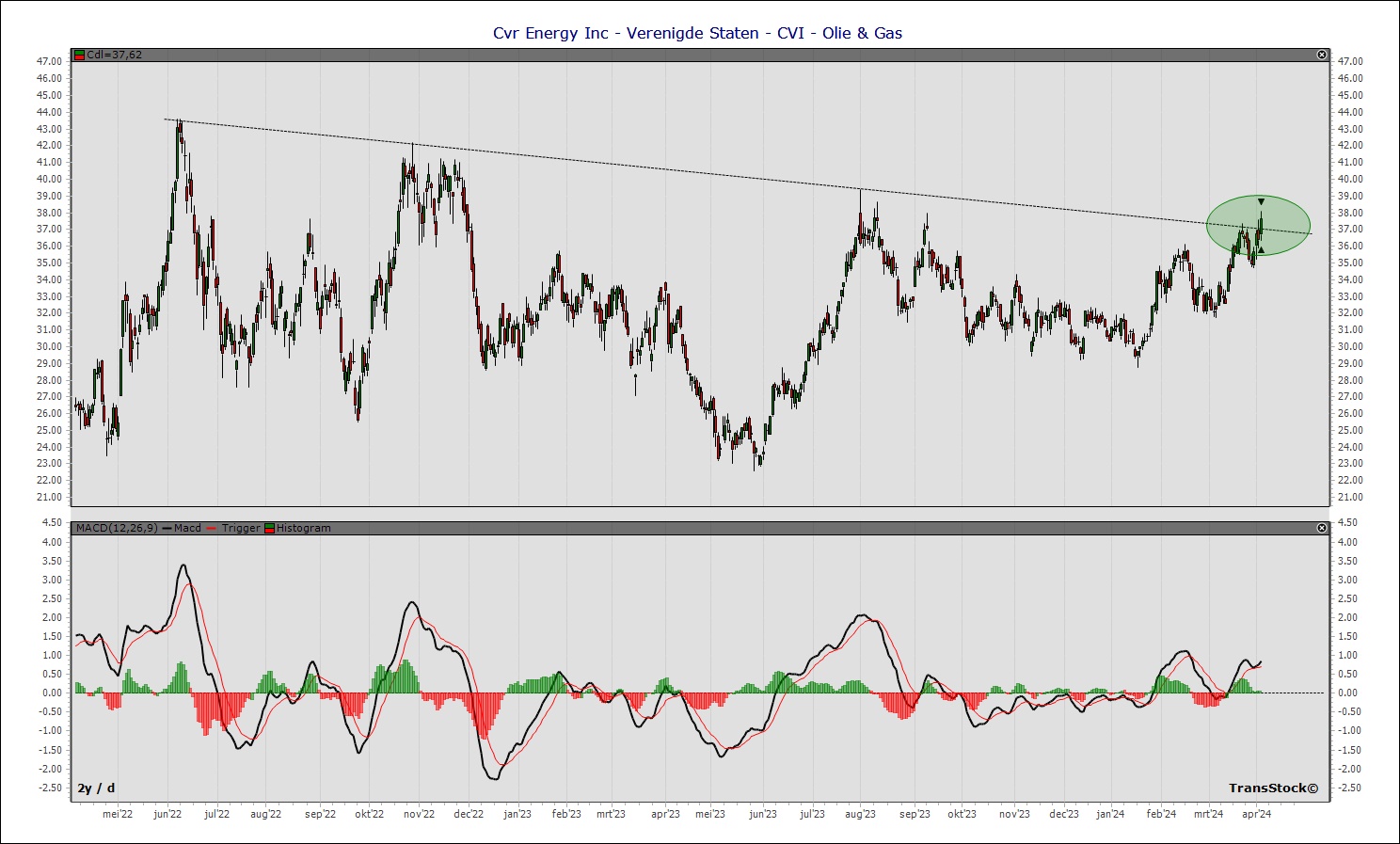
Task: Select the jun'22 date on time axis
Action: coord(167,814)
